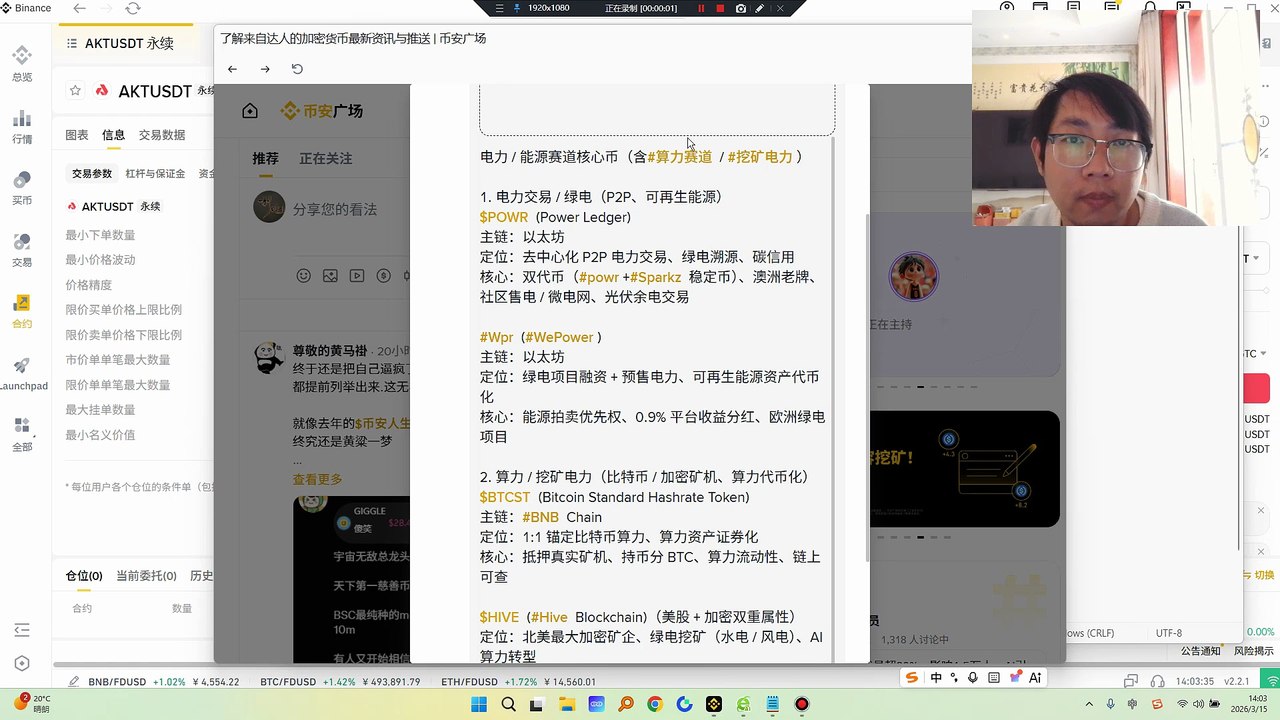Screen dimensions: 1280x720
Task: Go back in 币安广场 popup window
Action: (x=232, y=69)
